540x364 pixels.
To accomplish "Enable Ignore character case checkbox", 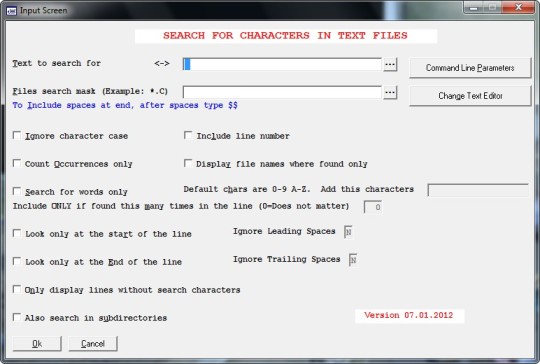I will click(x=17, y=135).
